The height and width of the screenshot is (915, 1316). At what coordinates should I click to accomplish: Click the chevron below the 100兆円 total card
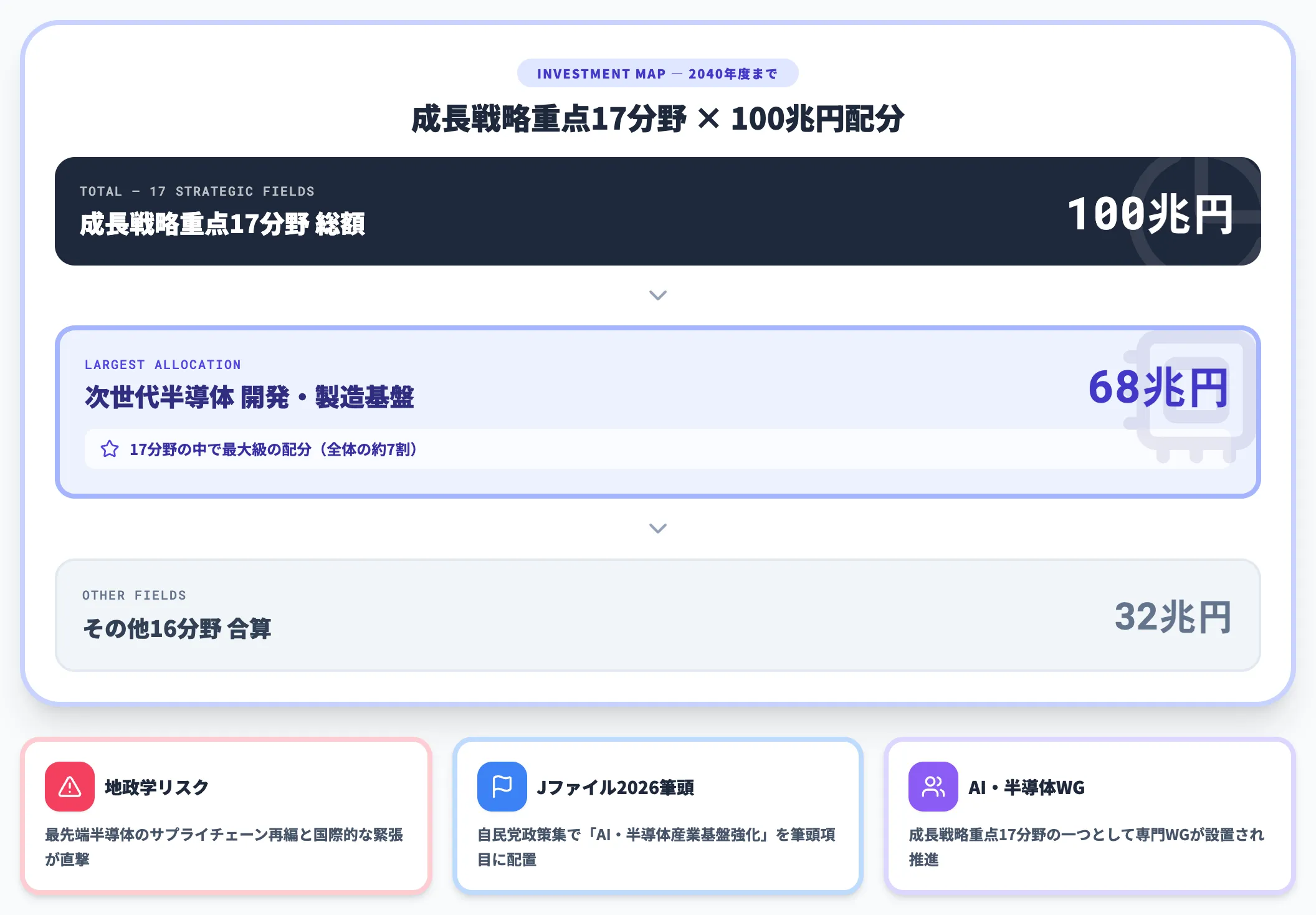point(658,295)
